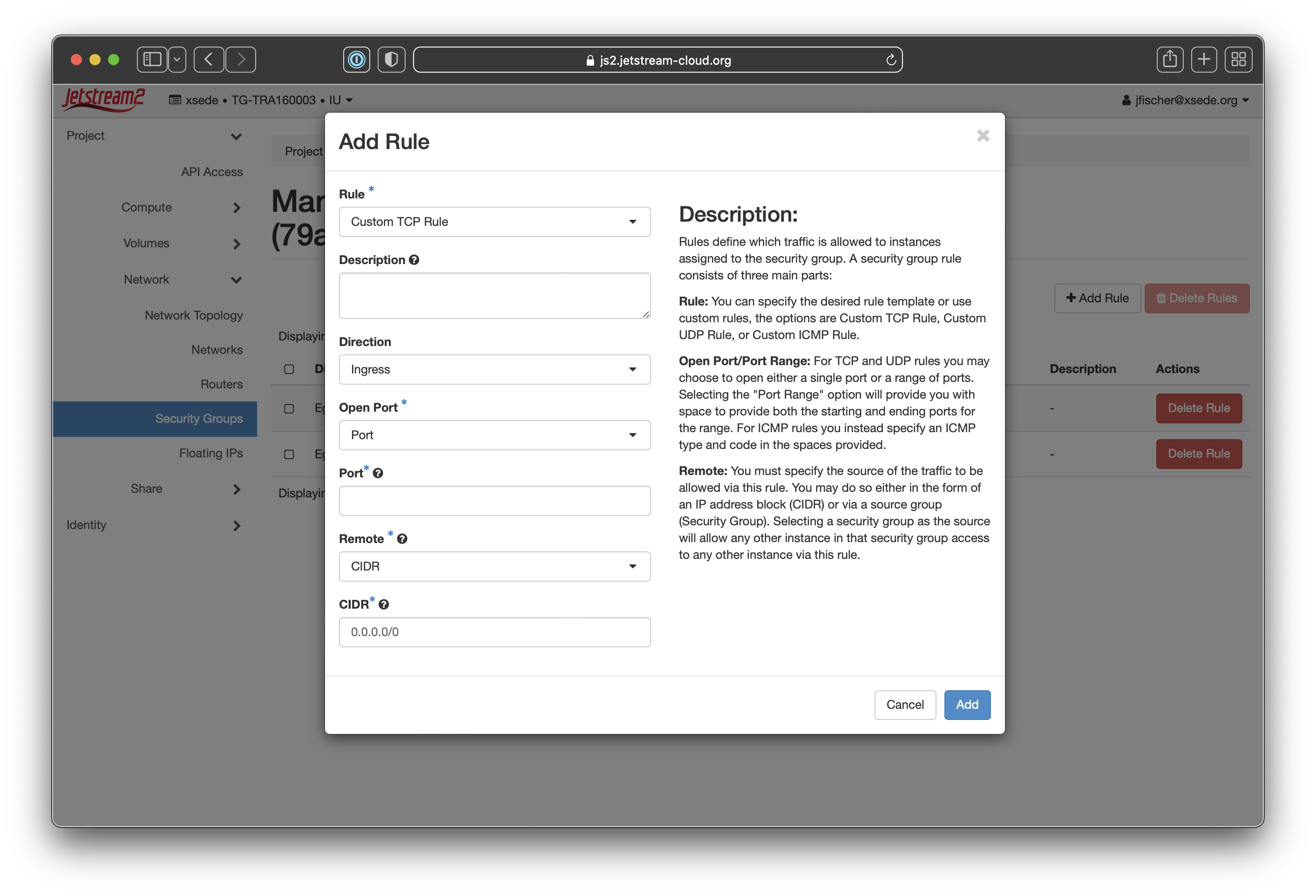This screenshot has width=1316, height=896.
Task: Cancel the Add Rule dialog
Action: (904, 705)
